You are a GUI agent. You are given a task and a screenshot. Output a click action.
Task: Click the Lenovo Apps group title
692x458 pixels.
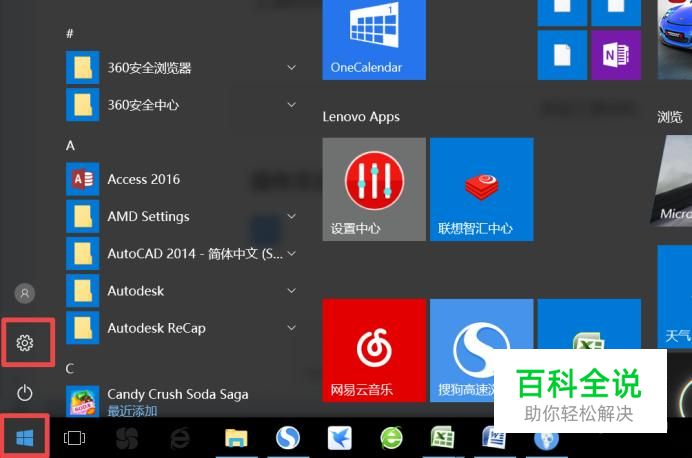(x=361, y=117)
